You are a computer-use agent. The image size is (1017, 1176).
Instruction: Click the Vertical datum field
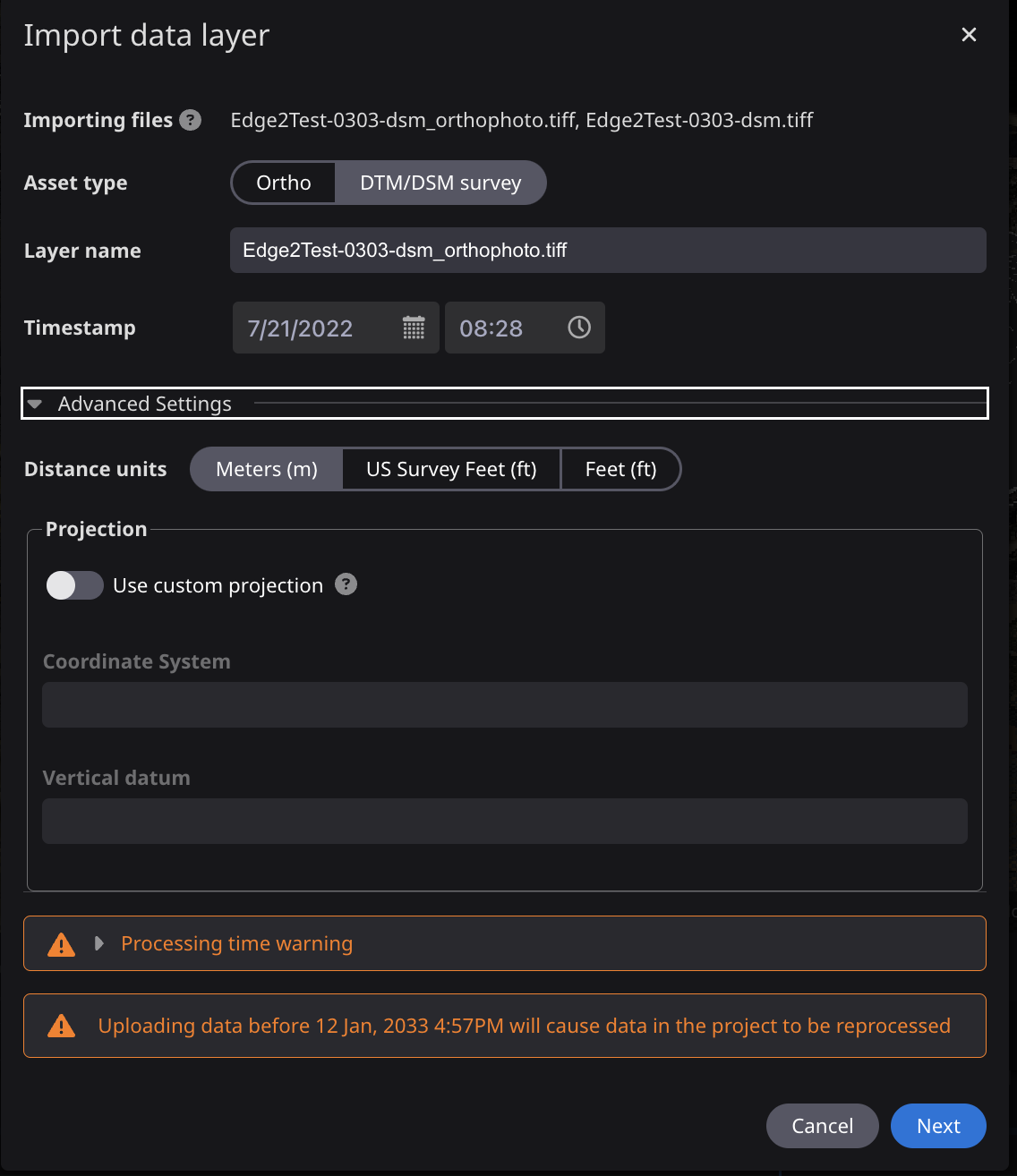click(504, 821)
